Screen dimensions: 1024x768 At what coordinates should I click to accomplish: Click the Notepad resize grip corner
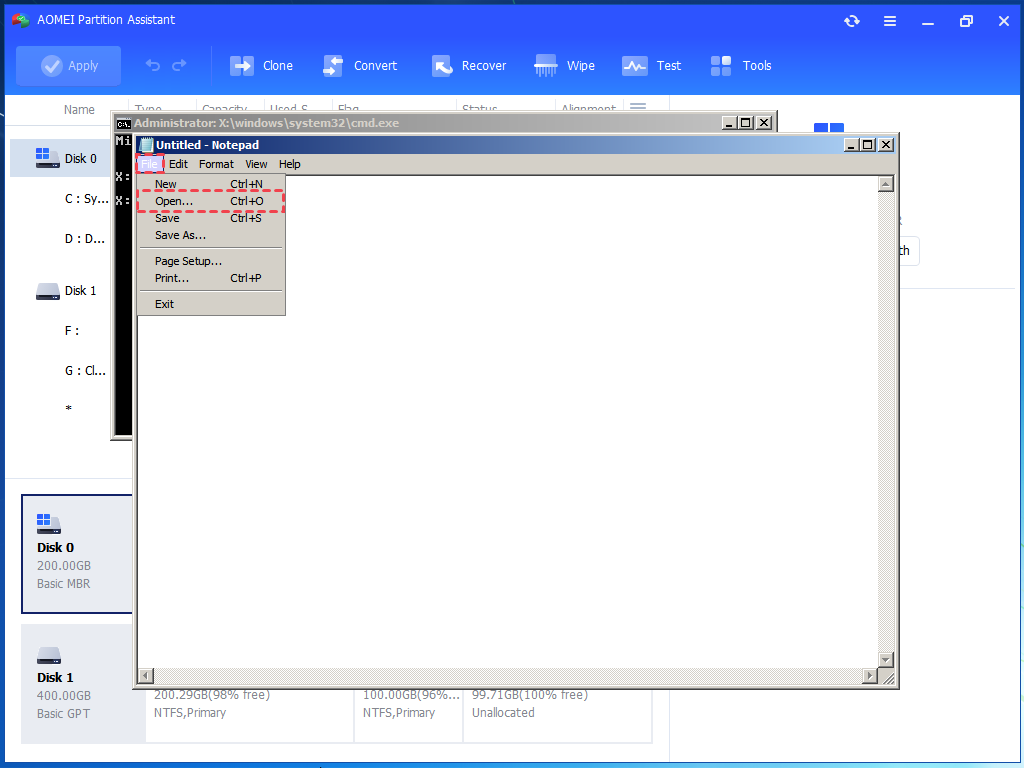click(x=887, y=677)
